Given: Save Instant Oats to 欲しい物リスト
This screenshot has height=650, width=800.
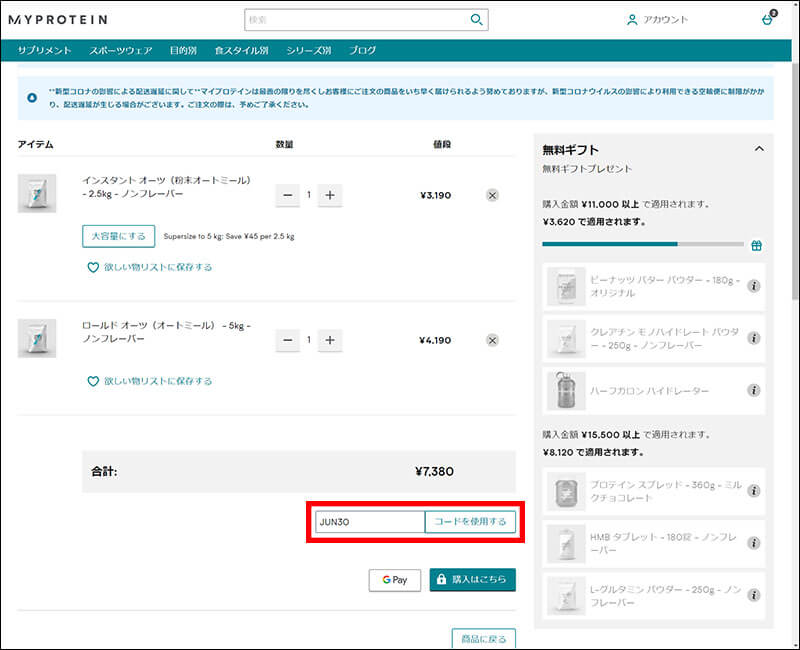Looking at the screenshot, I should tap(158, 267).
